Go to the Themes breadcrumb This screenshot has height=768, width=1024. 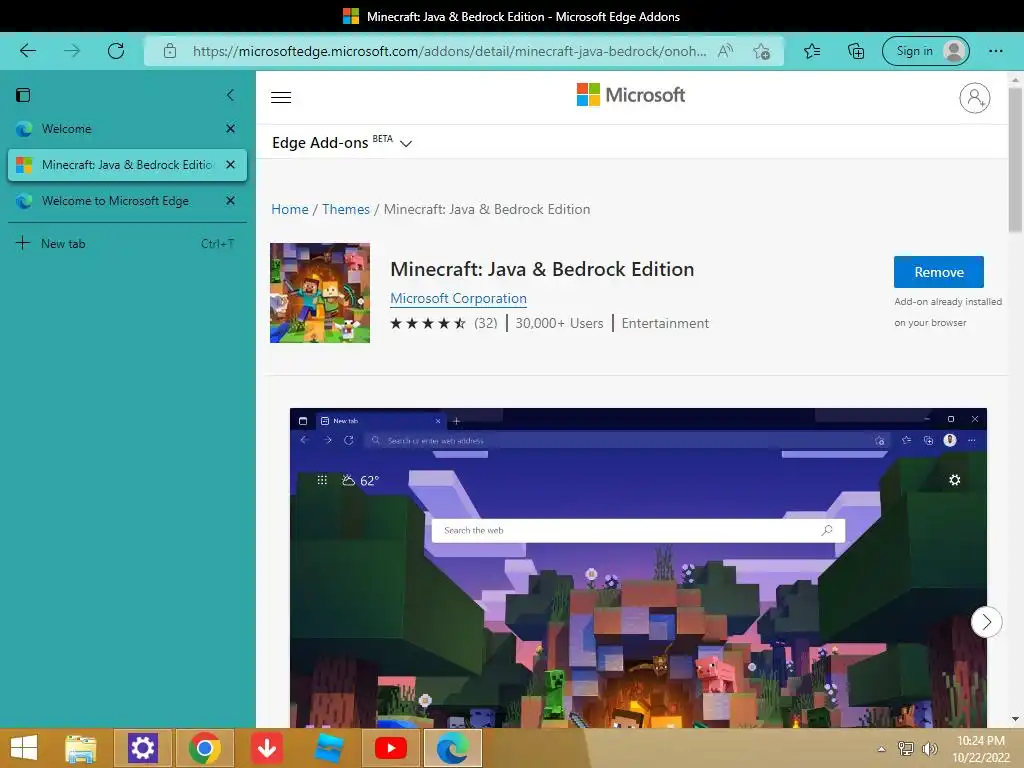tap(345, 210)
